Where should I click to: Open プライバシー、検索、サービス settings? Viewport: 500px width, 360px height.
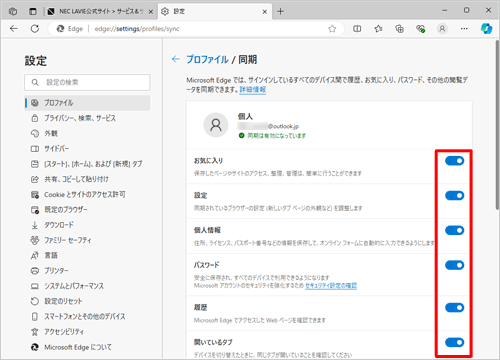point(87,118)
